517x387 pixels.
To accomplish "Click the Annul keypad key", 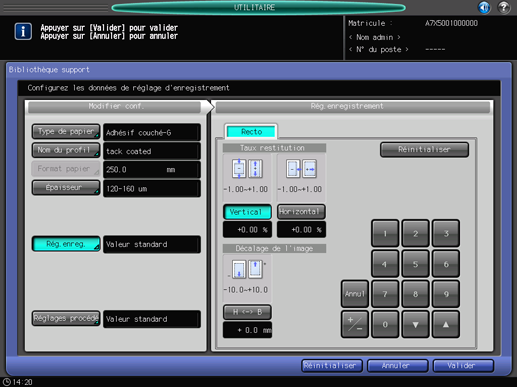I will (x=355, y=294).
